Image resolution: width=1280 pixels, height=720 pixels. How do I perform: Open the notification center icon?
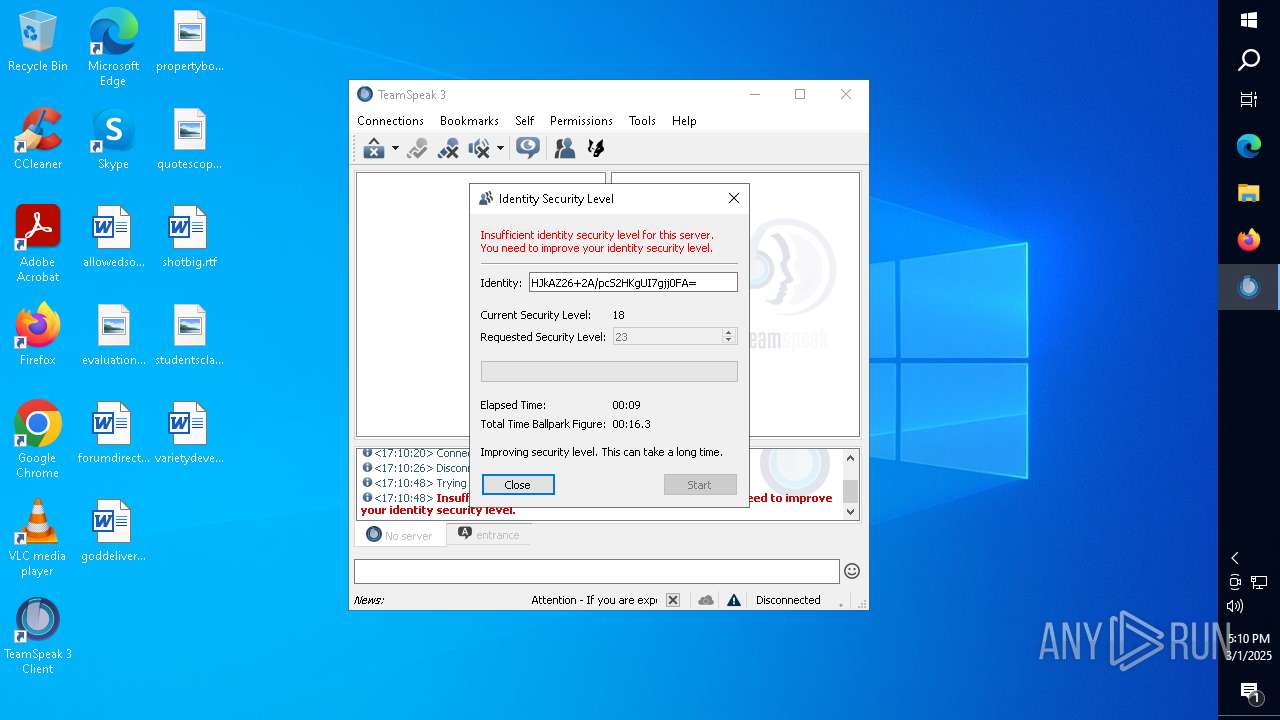click(1249, 692)
